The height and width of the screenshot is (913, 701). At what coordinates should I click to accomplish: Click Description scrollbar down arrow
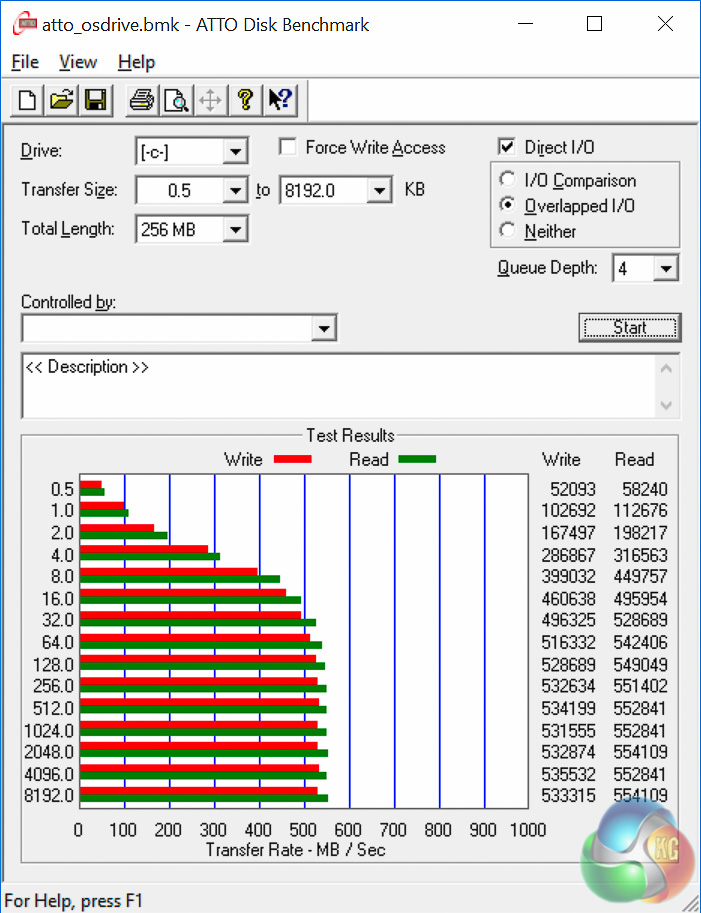point(667,405)
